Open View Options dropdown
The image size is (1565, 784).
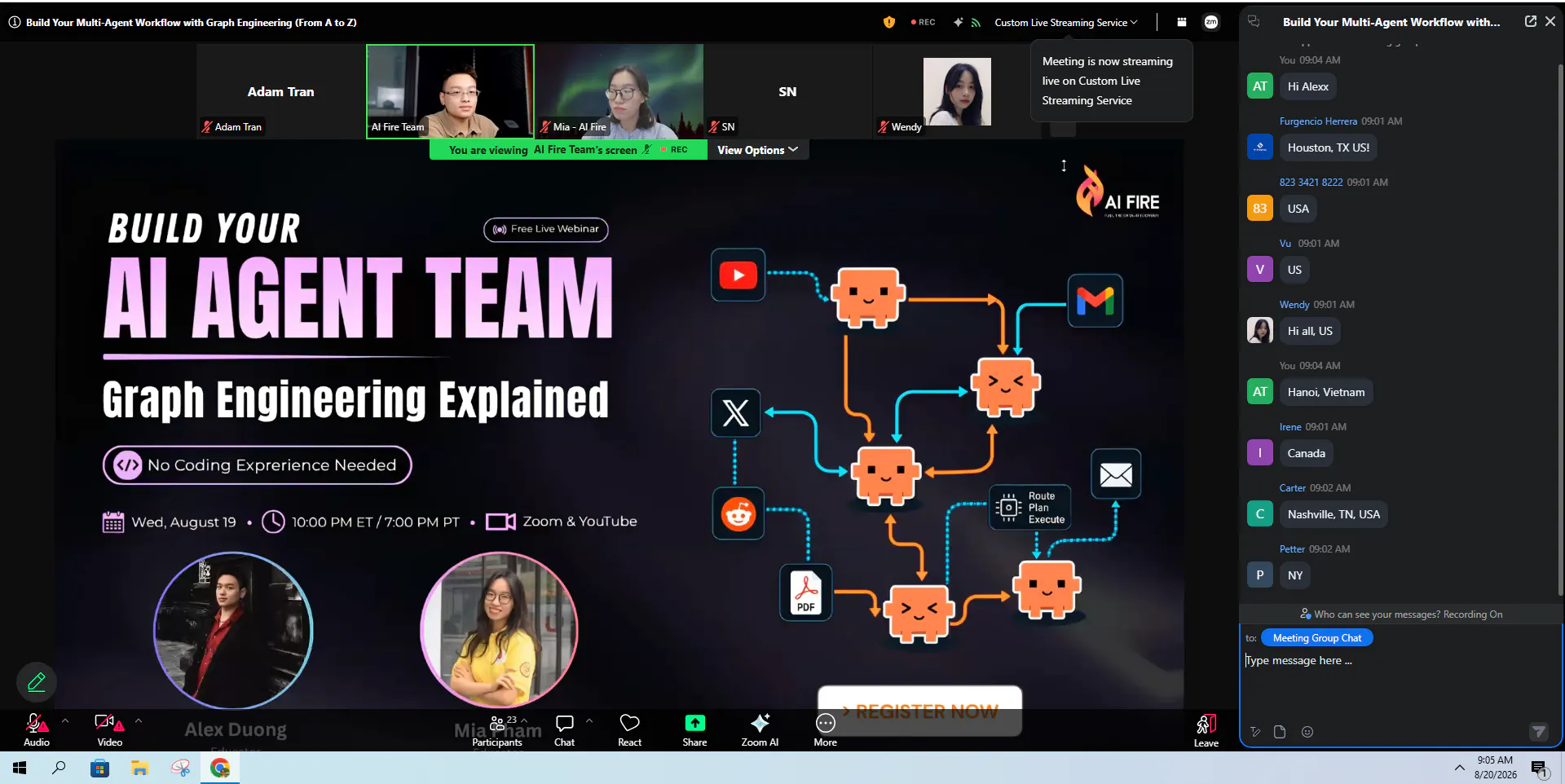click(758, 150)
